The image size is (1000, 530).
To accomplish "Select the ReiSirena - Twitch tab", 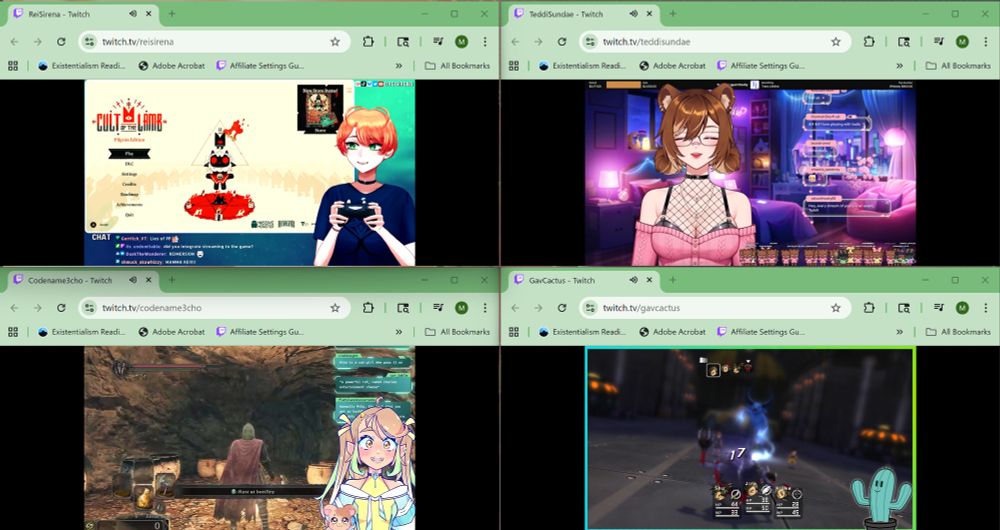I will [84, 13].
